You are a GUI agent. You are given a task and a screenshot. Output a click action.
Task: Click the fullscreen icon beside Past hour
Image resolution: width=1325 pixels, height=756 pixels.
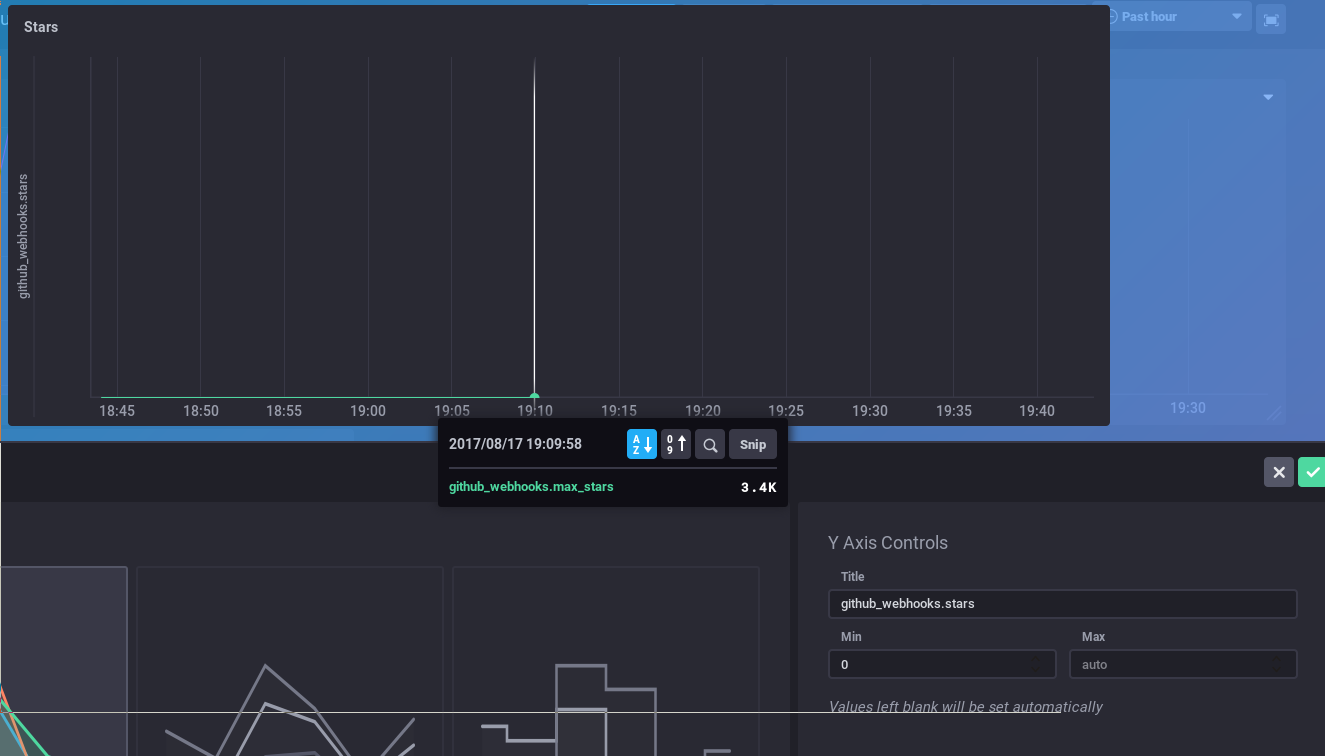point(1270,18)
